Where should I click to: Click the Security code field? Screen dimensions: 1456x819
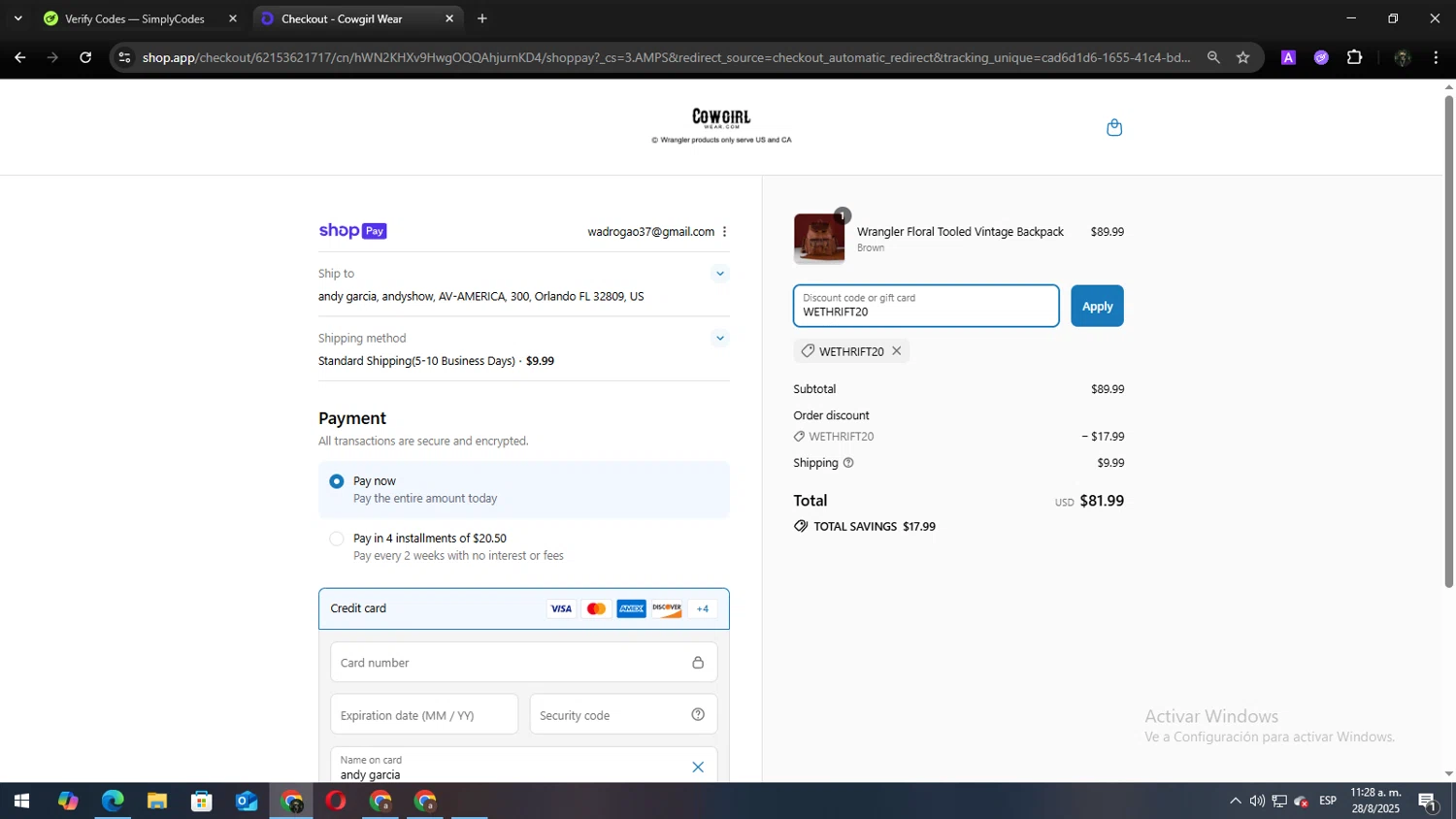tap(623, 715)
